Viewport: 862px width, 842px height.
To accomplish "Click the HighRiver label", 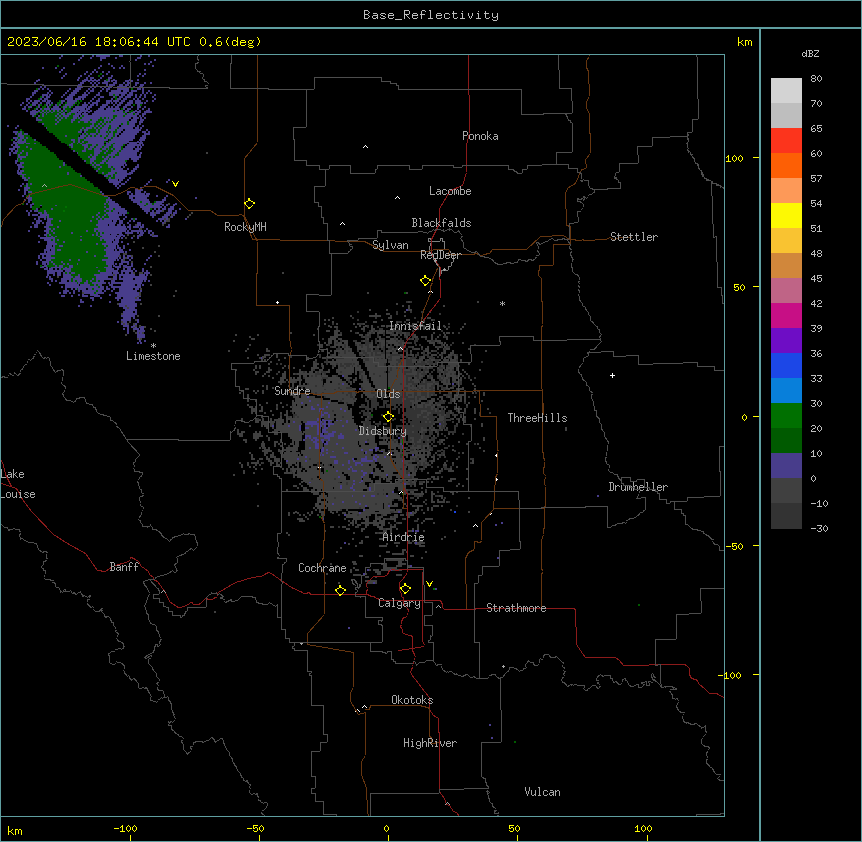I will (x=430, y=743).
